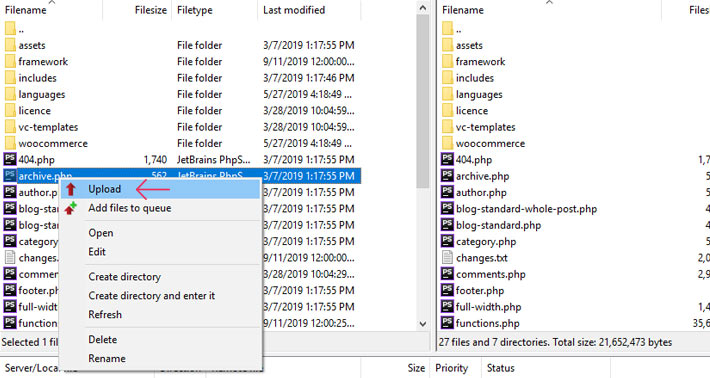710x378 pixels.
Task: Click remote status text showing 27 files
Action: pos(555,342)
